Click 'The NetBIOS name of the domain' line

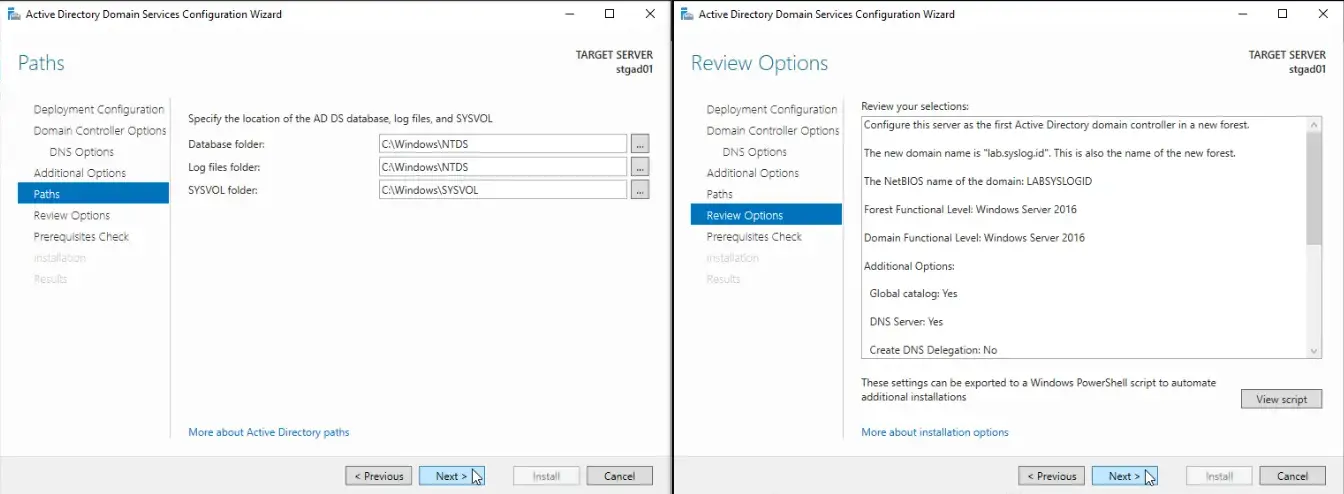pyautogui.click(x=976, y=182)
